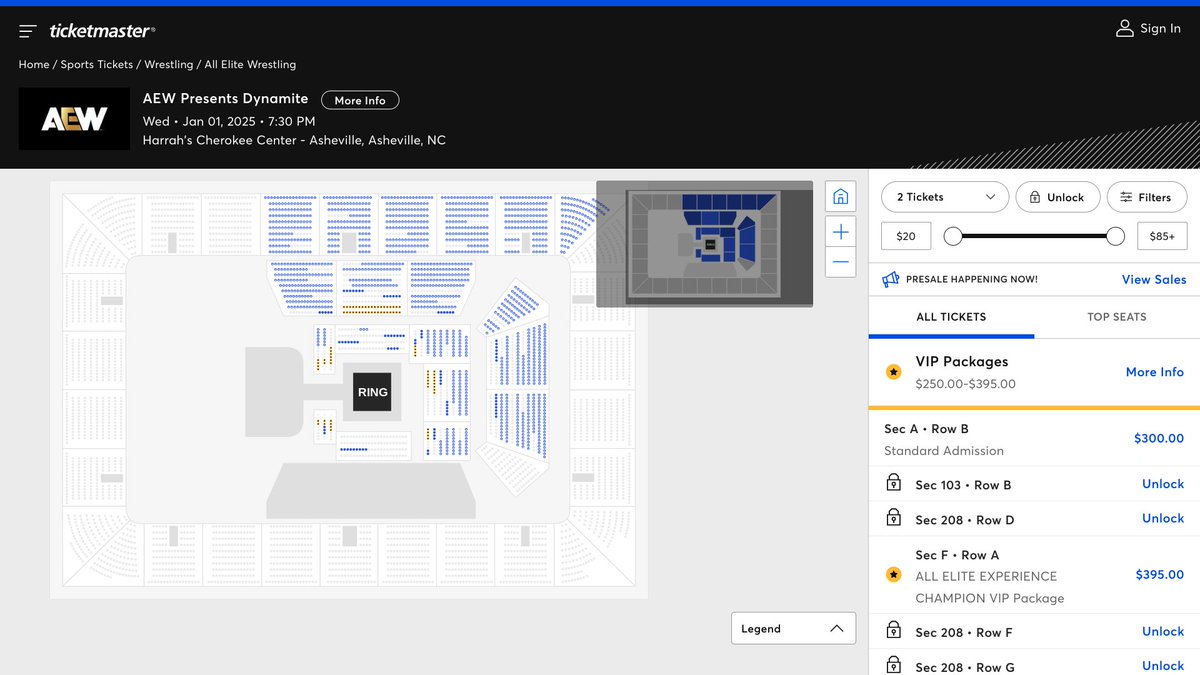
Task: Reset seat map to home view
Action: click(841, 196)
